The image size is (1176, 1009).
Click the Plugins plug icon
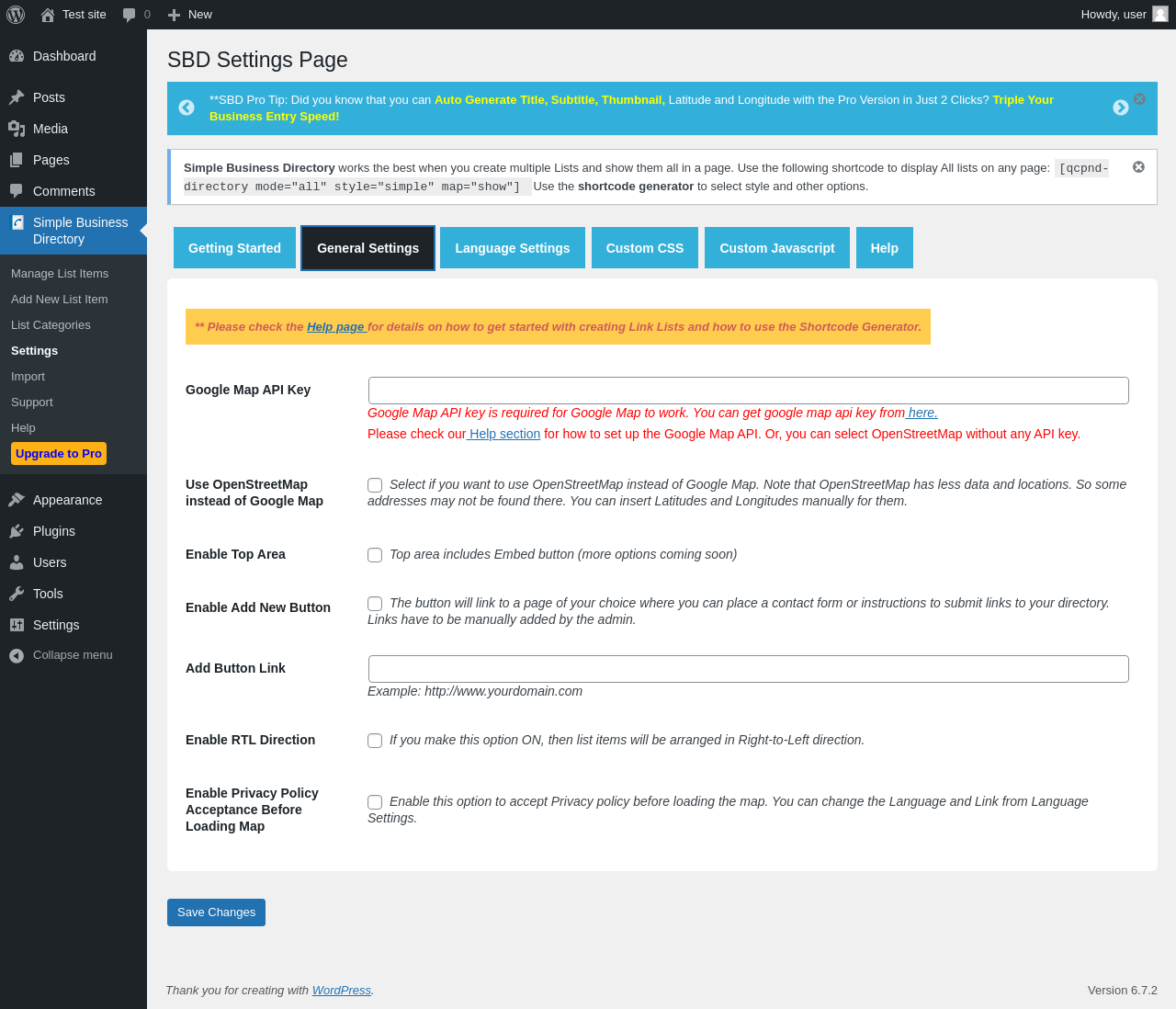point(17,531)
